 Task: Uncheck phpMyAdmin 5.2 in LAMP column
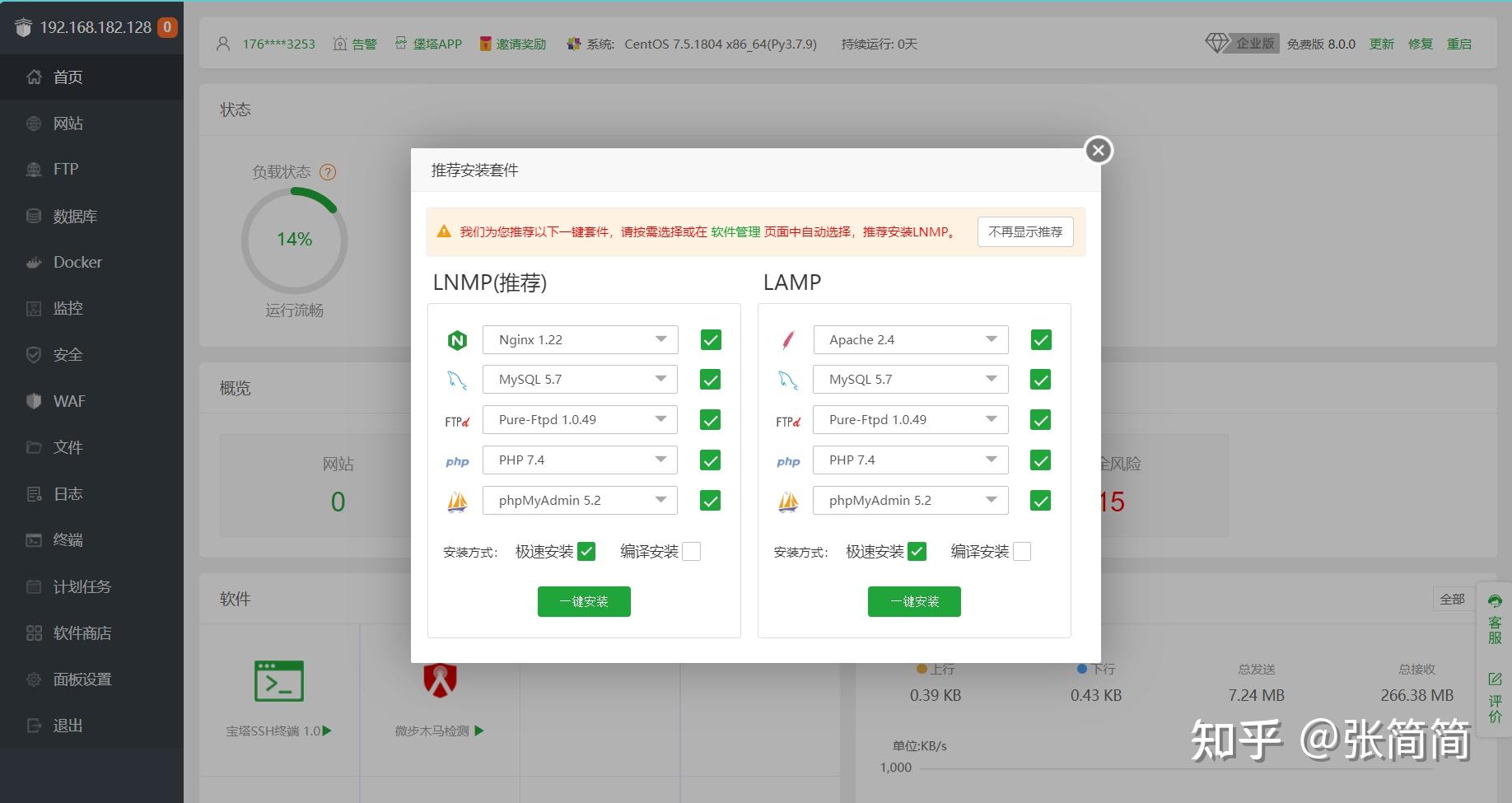pos(1039,500)
